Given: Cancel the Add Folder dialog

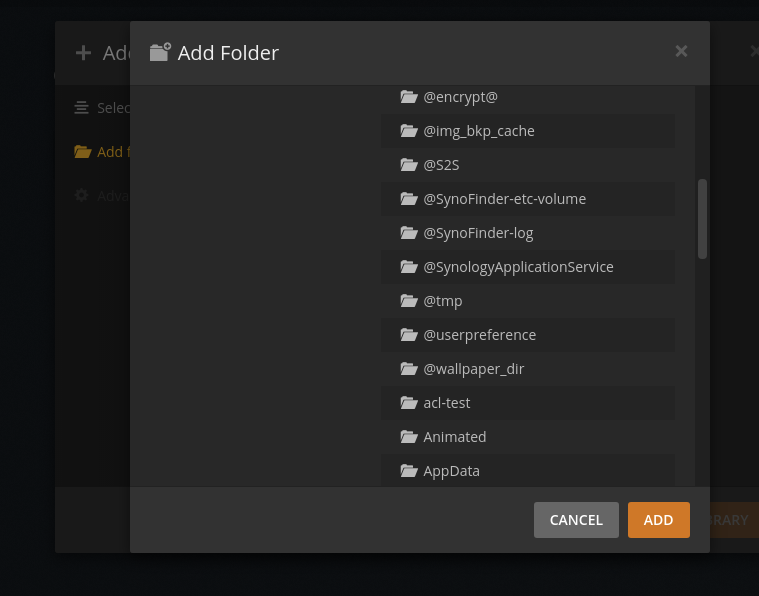Looking at the screenshot, I should pos(576,520).
